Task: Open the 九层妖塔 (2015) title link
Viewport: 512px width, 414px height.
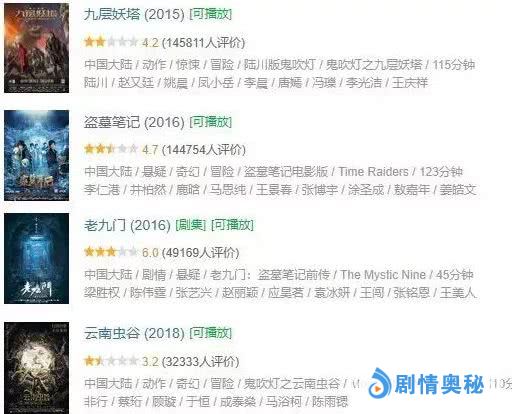Action: [134, 14]
